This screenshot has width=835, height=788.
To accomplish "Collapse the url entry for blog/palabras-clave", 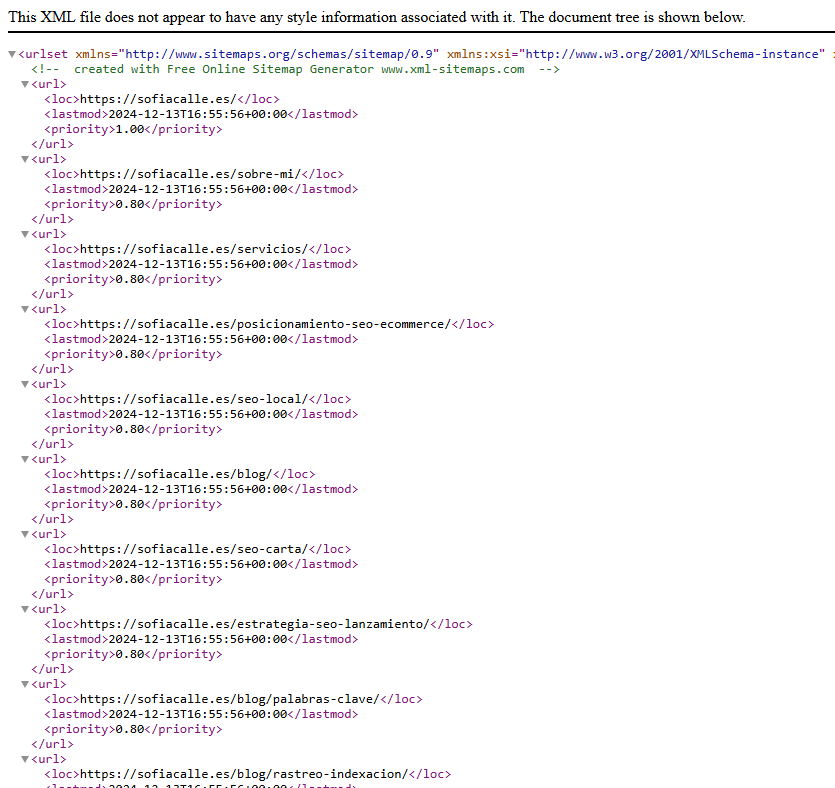I will [25, 684].
